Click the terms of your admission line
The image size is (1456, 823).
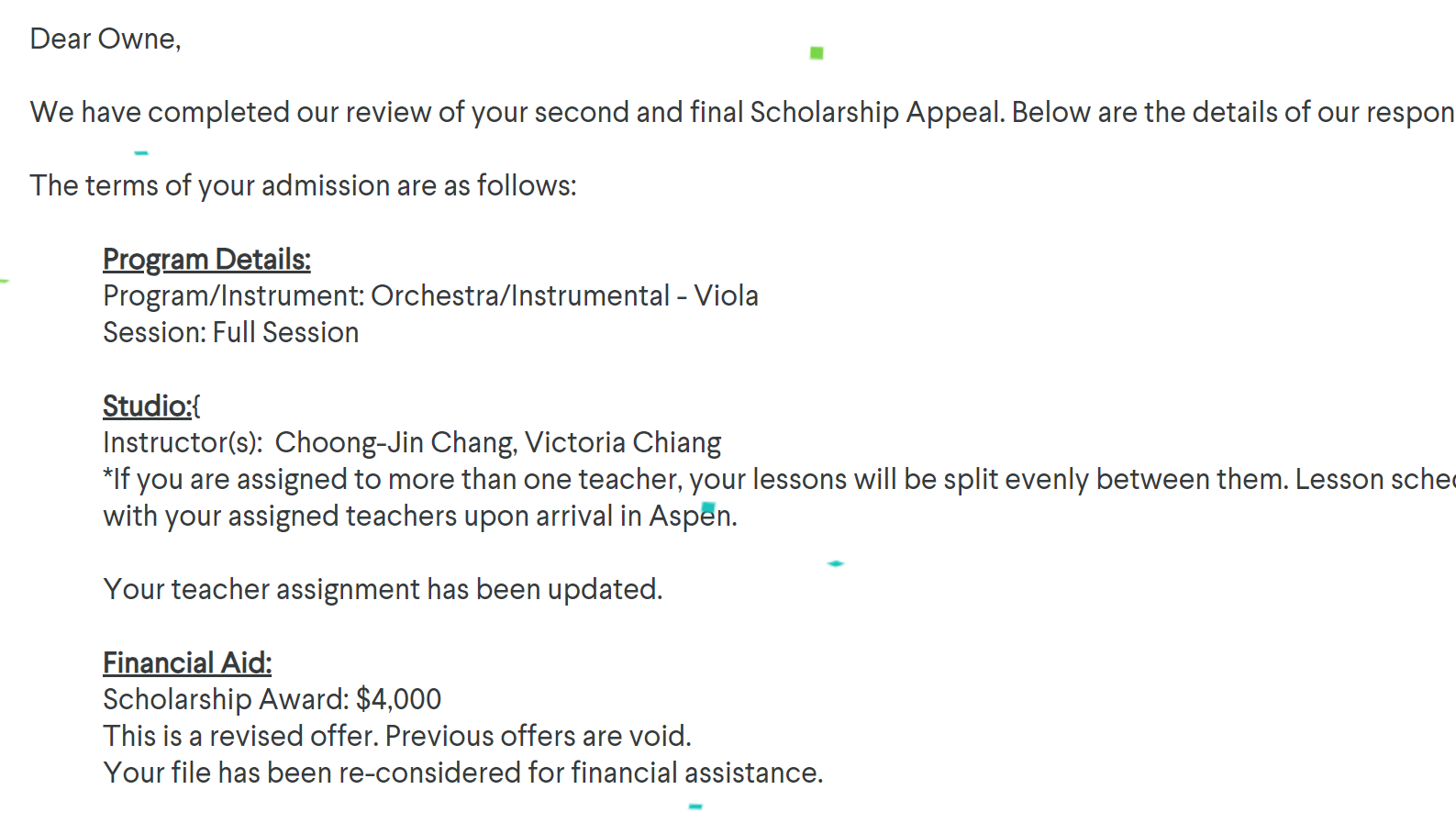coord(304,186)
